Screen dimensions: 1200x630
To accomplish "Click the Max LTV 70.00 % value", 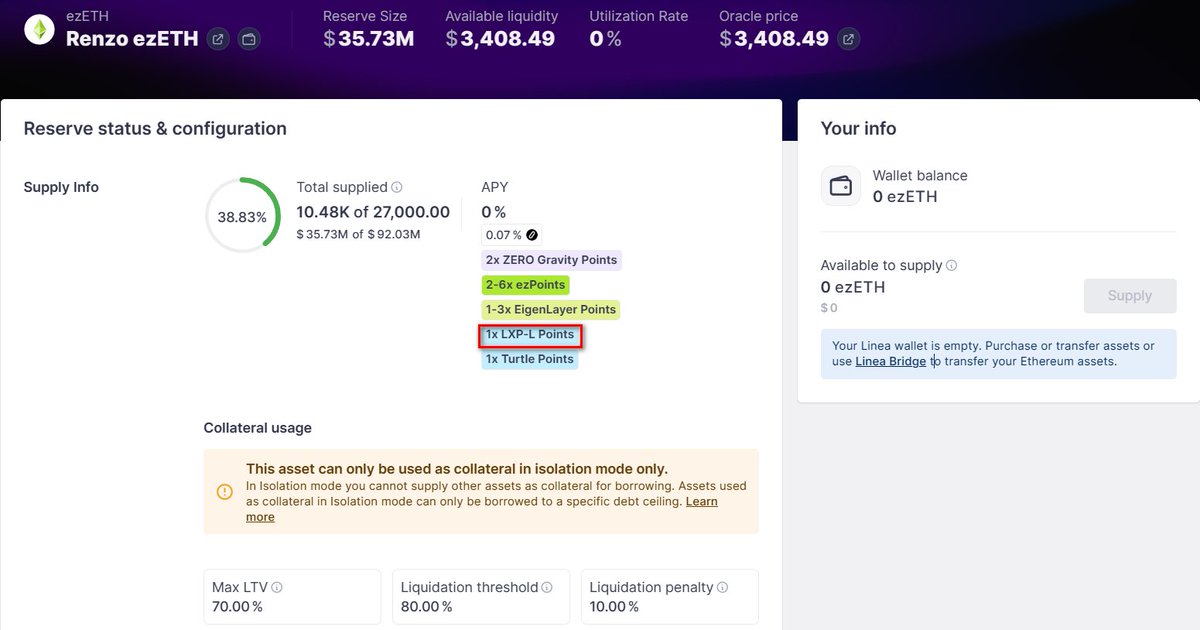I will pyautogui.click(x=238, y=607).
